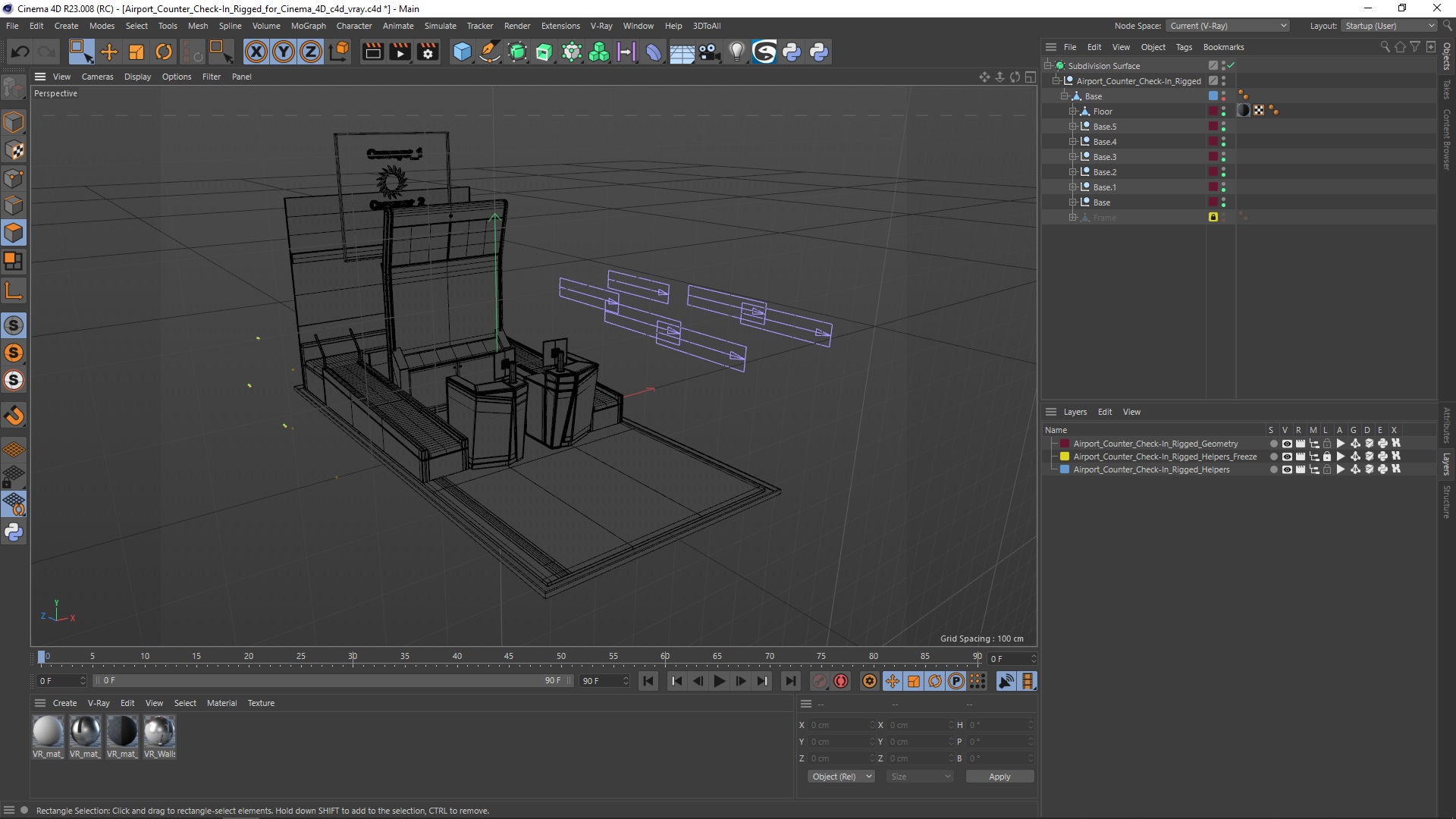Viewport: 1456px width, 819px height.
Task: Click Helpers_Freeze layer yellow color swatch
Action: pos(1065,457)
